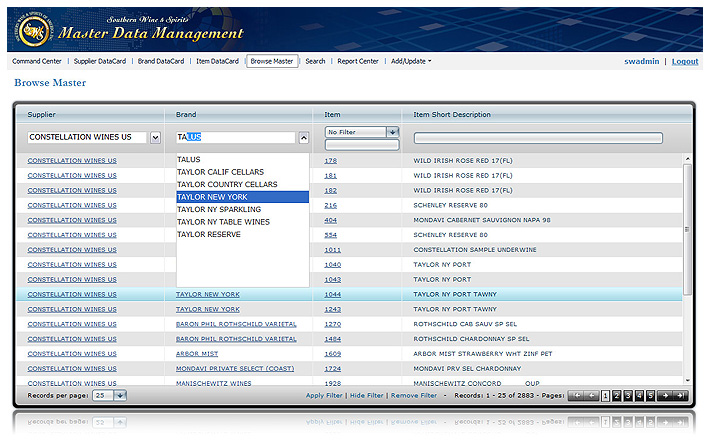Switch to Browse Master tab
Image resolution: width=710 pixels, height=441 pixels.
point(272,61)
